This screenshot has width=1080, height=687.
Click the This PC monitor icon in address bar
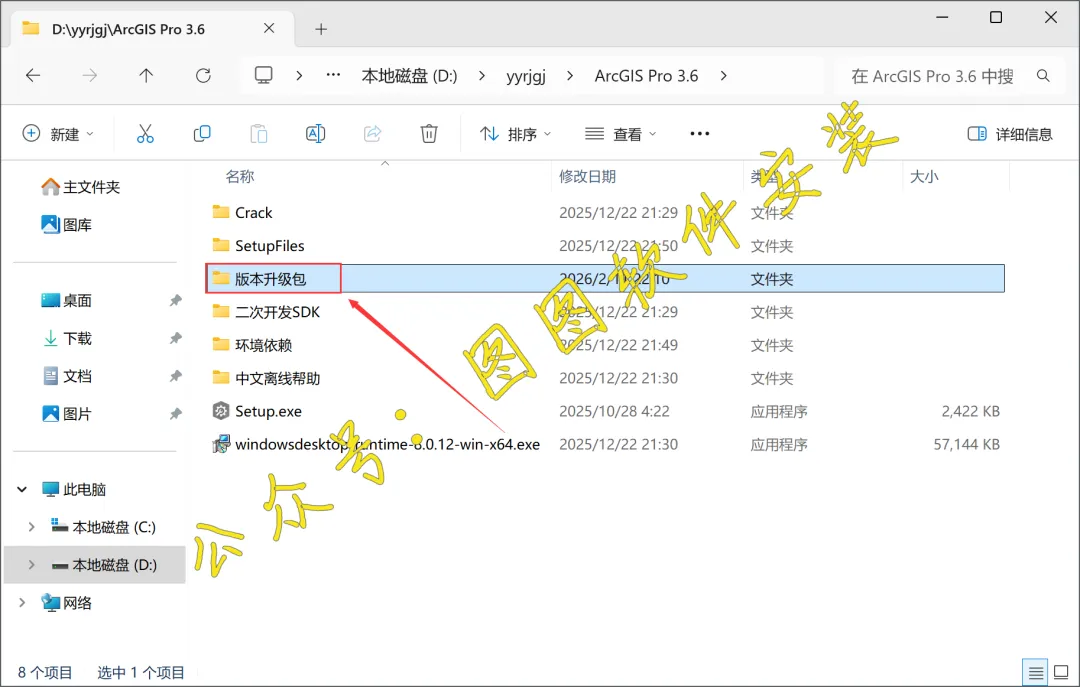[x=263, y=75]
